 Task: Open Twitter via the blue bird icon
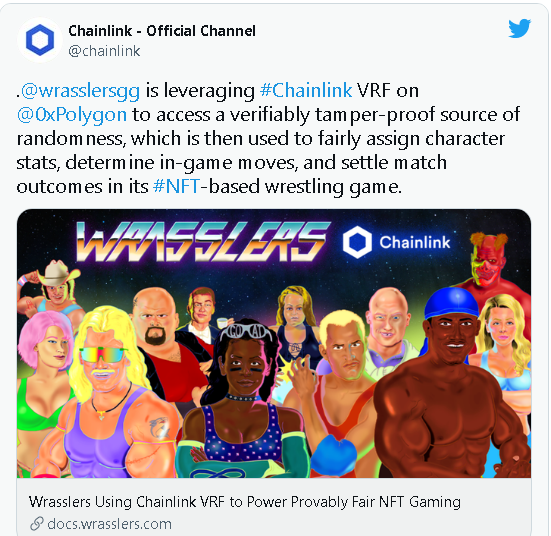point(519,28)
